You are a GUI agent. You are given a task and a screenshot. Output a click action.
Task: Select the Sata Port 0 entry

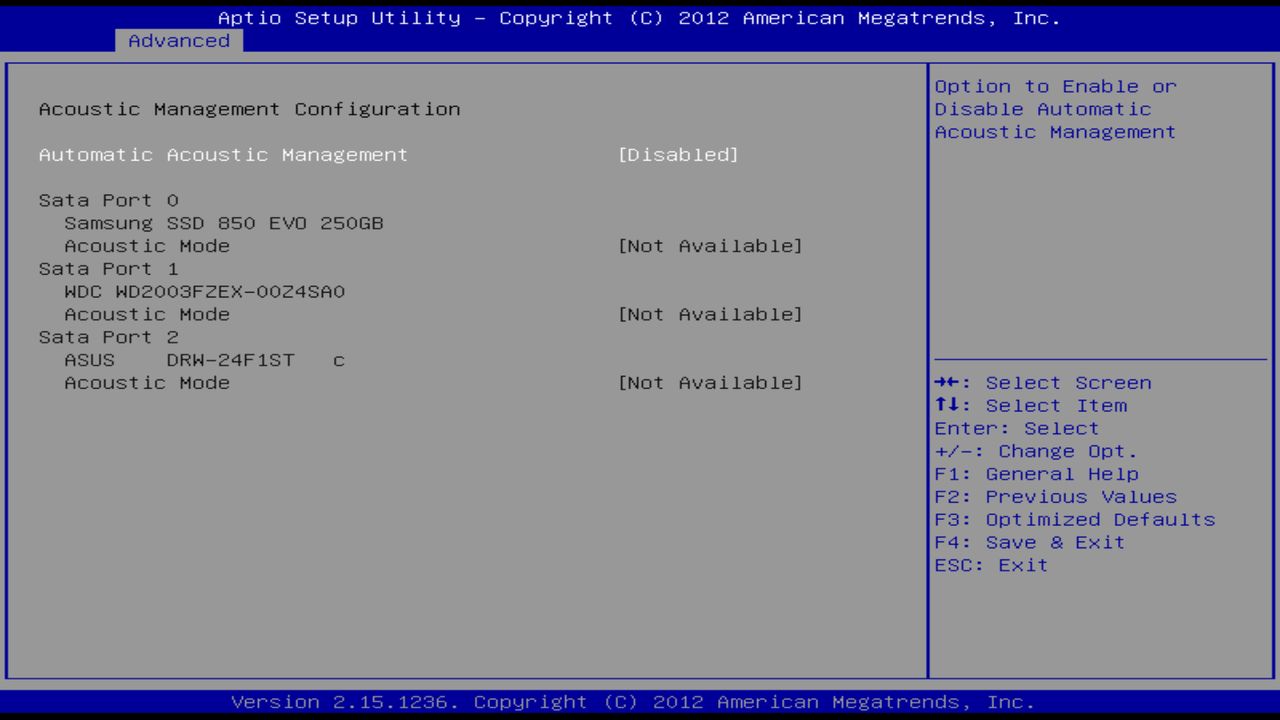(109, 200)
